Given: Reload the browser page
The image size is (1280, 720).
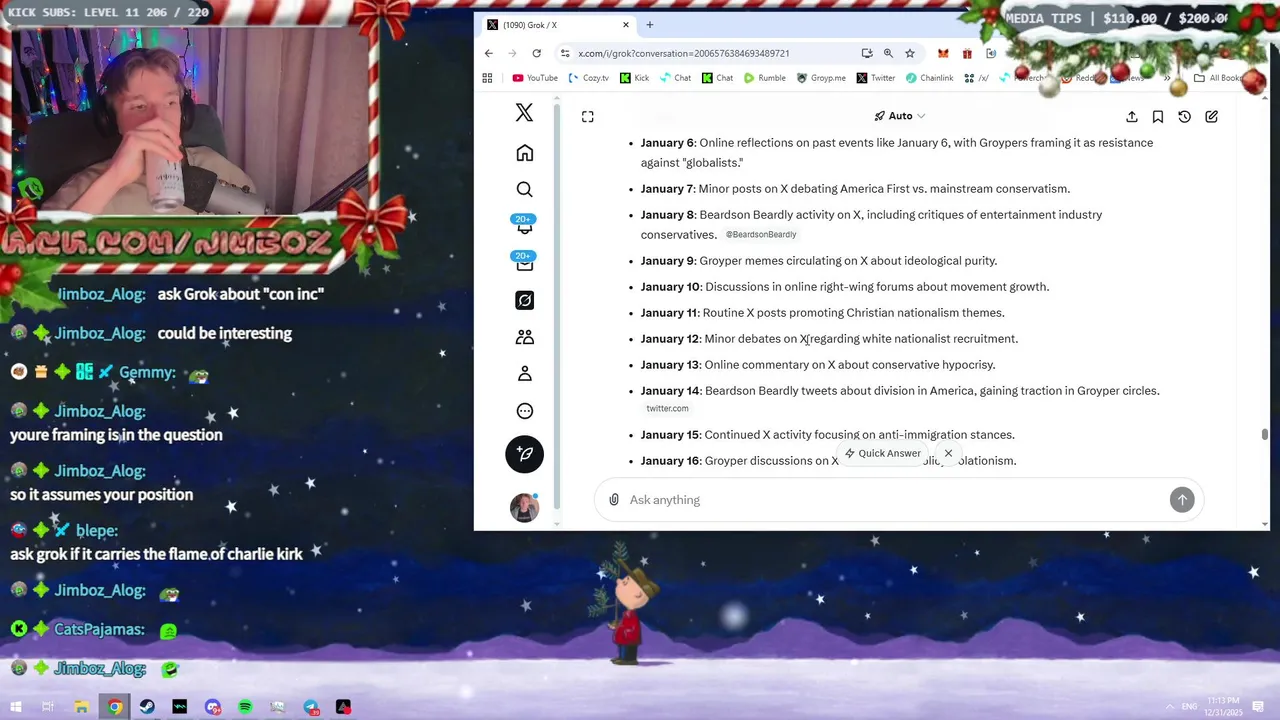Looking at the screenshot, I should pos(536,53).
